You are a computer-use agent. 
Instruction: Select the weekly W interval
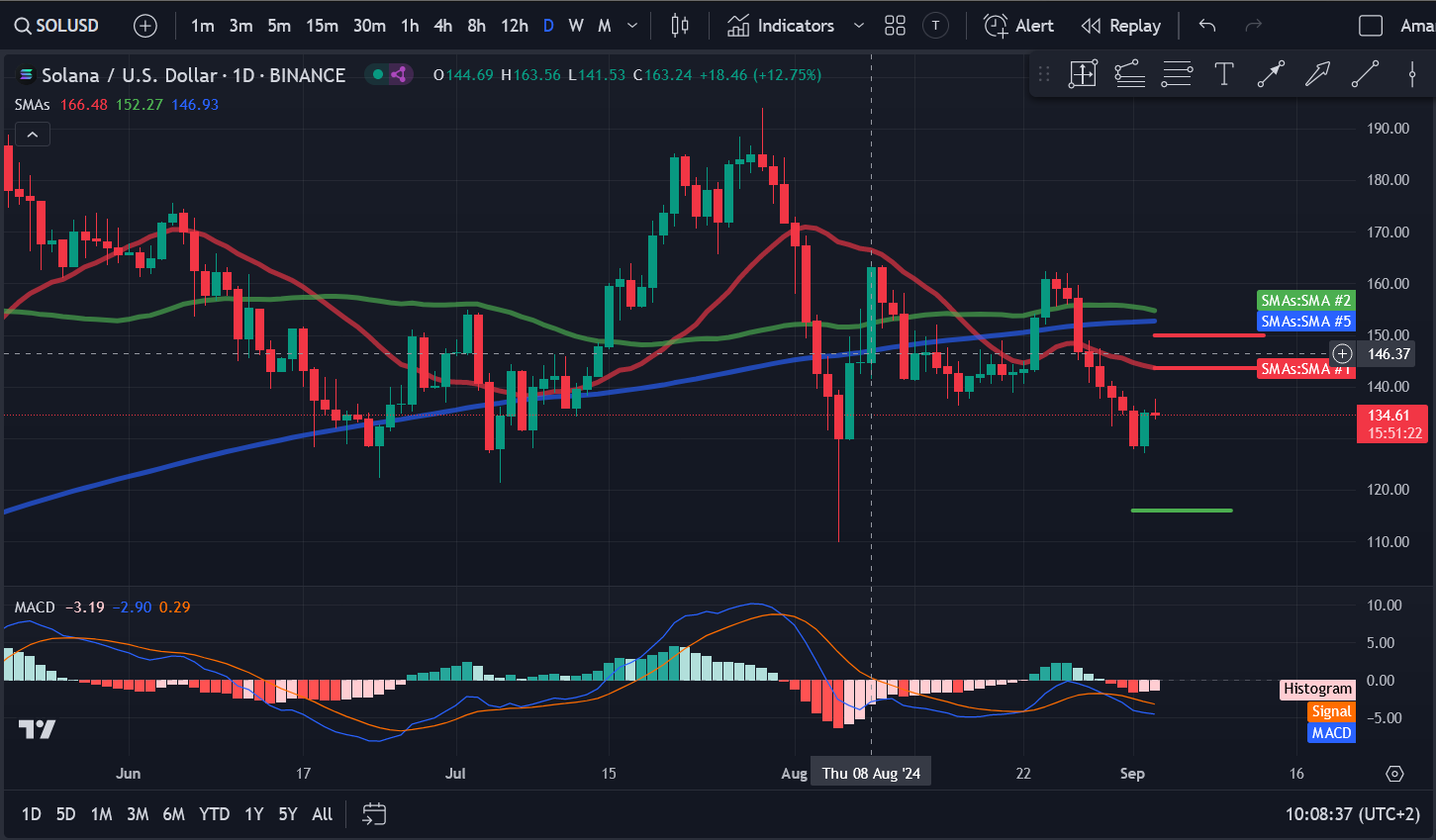tap(576, 26)
